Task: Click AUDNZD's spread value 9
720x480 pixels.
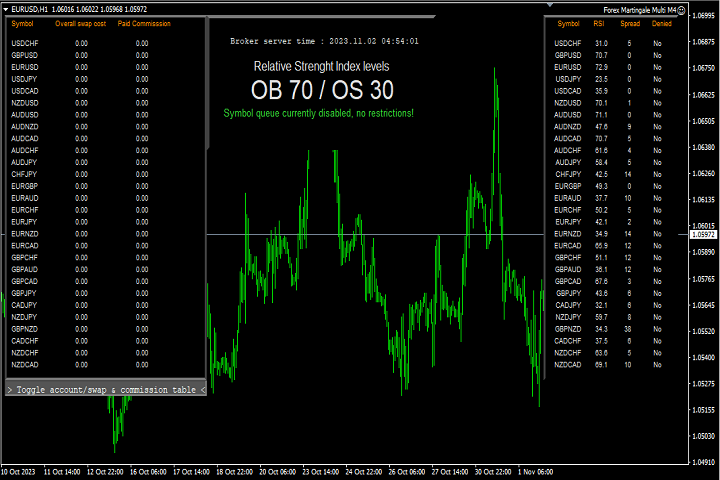Action: click(629, 127)
